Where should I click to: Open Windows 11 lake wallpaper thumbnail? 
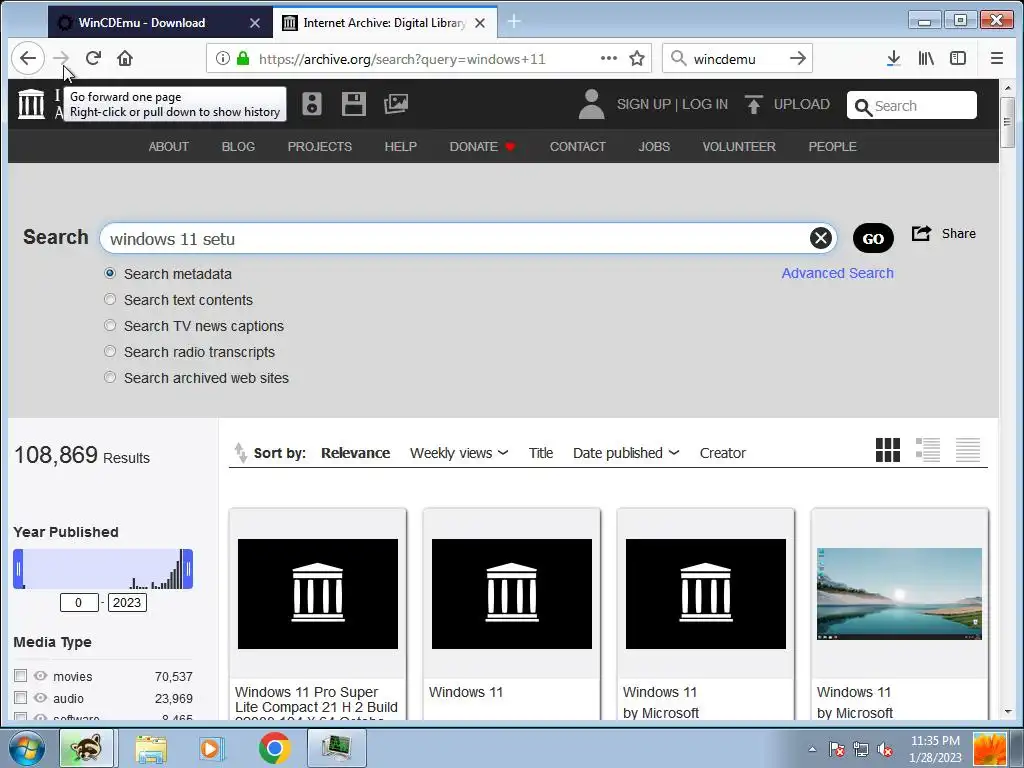pyautogui.click(x=899, y=594)
